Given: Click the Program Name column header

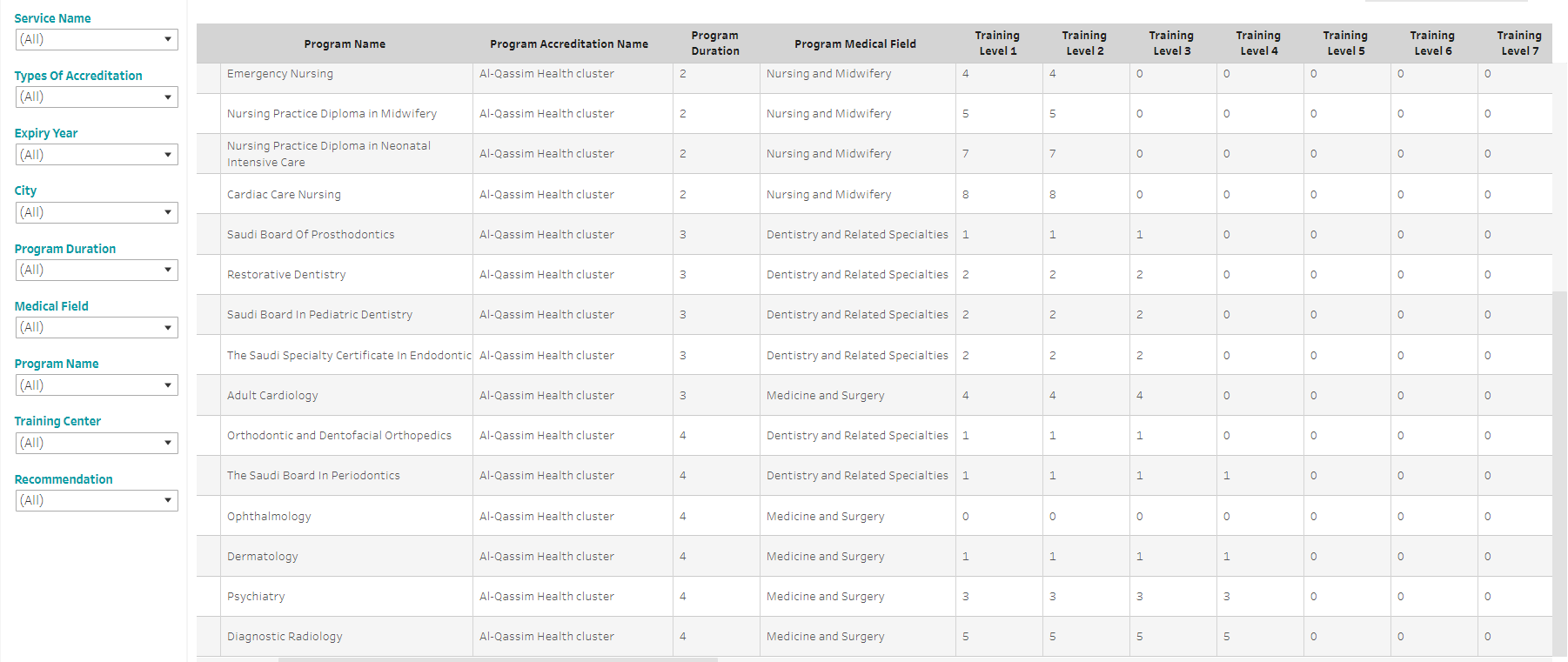Looking at the screenshot, I should pyautogui.click(x=345, y=43).
